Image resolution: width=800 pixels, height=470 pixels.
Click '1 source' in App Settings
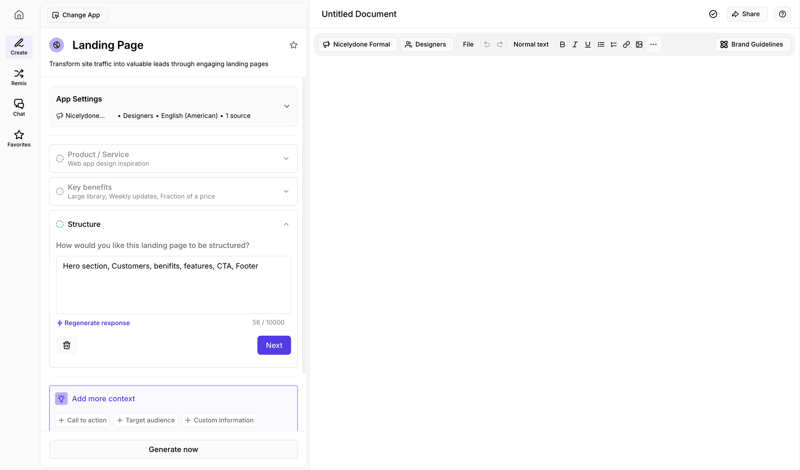[x=238, y=116]
